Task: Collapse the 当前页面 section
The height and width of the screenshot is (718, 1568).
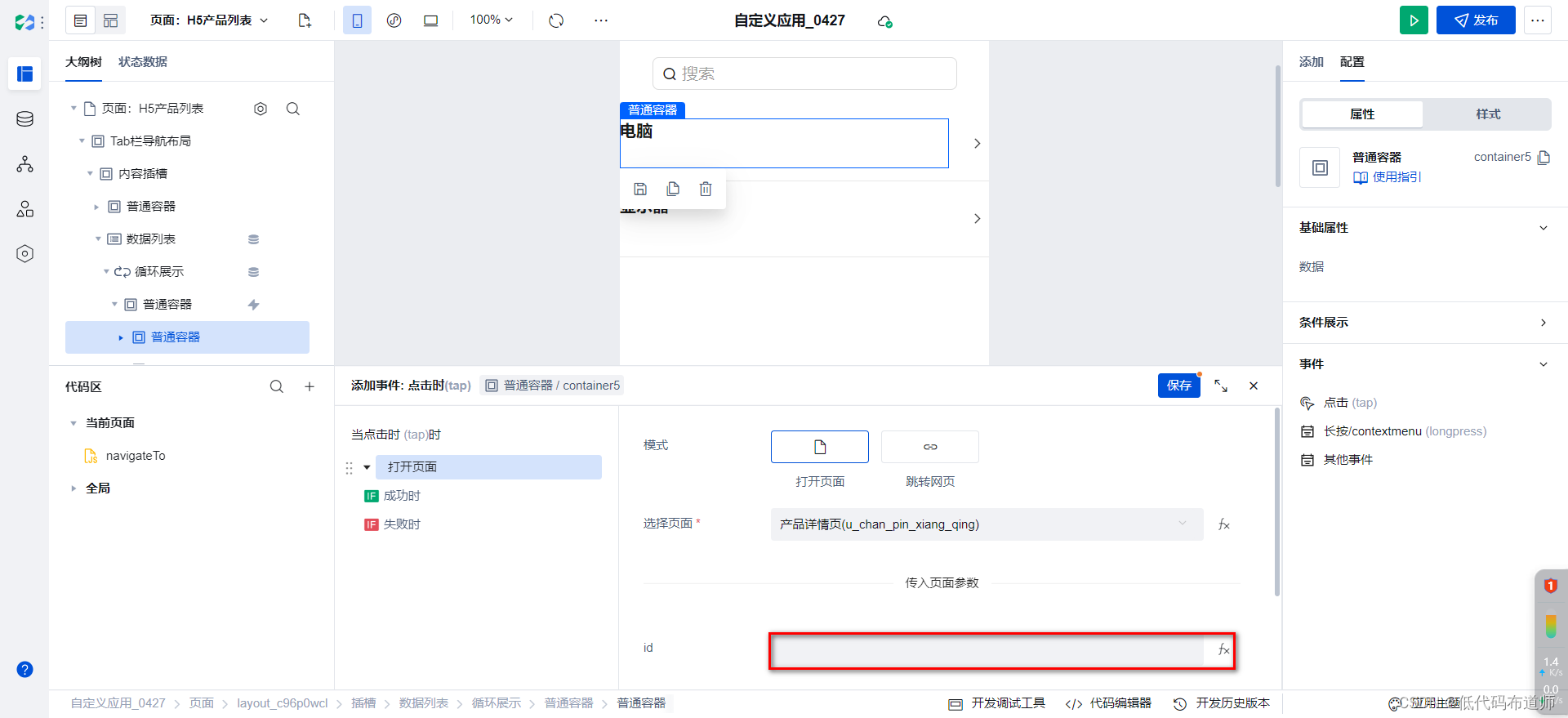Action: (73, 423)
